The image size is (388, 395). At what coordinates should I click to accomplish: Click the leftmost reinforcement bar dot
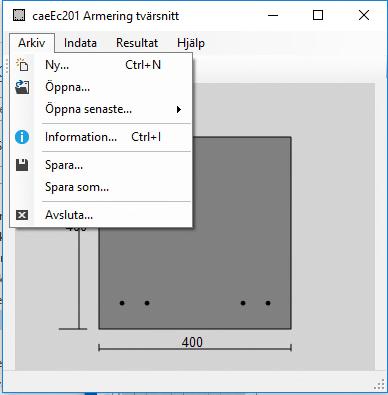tap(122, 303)
